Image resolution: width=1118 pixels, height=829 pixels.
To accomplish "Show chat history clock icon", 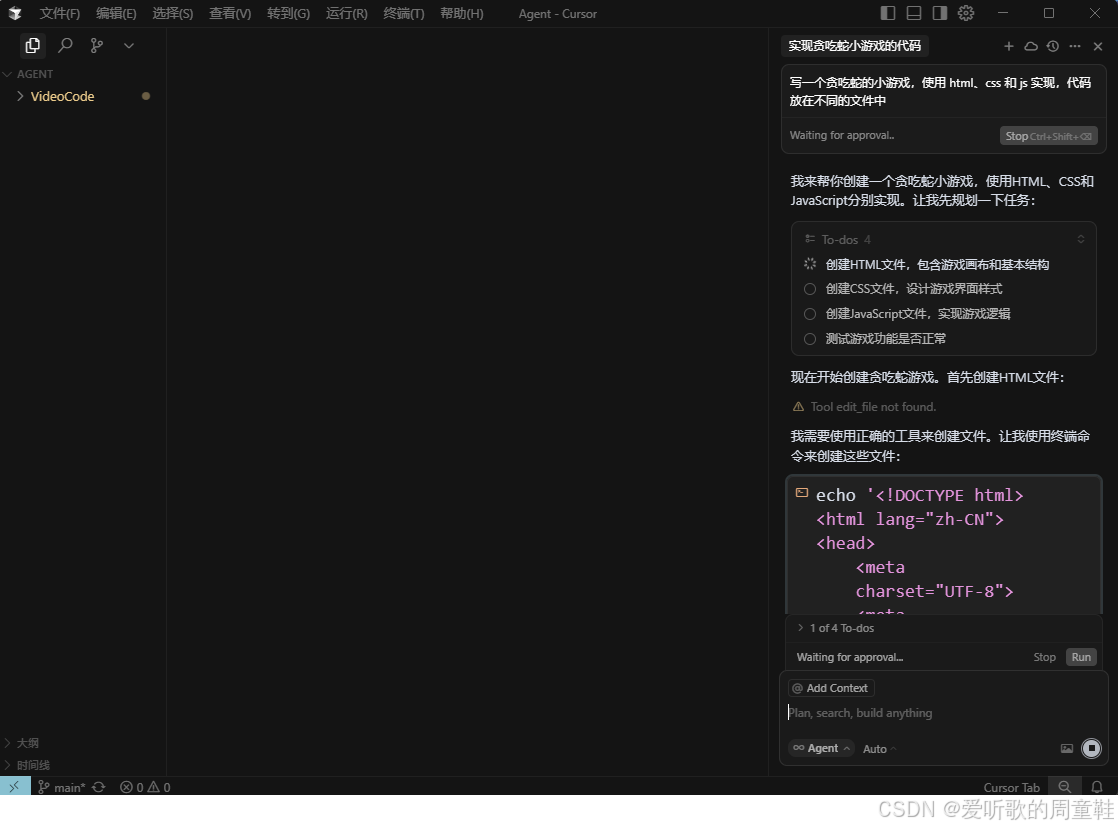I will coord(1053,46).
